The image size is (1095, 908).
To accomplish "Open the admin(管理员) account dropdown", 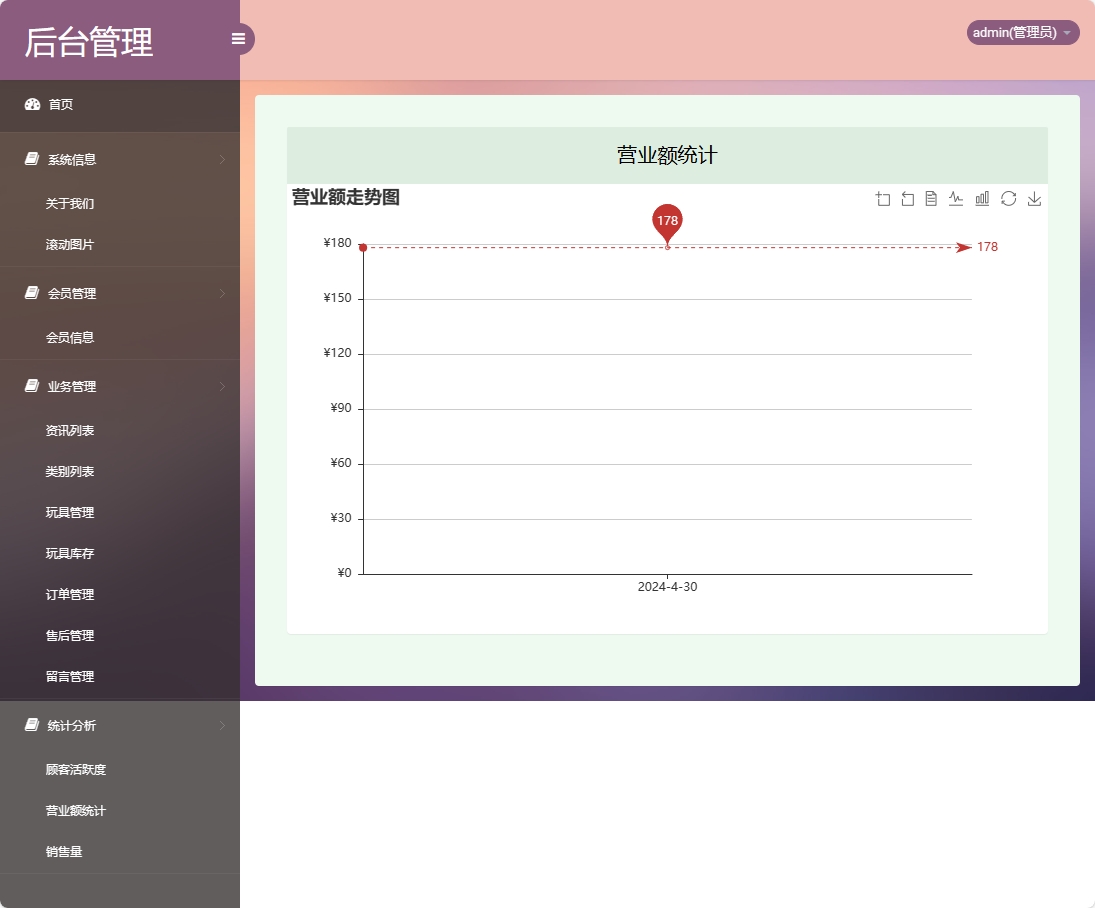I will pos(1021,32).
